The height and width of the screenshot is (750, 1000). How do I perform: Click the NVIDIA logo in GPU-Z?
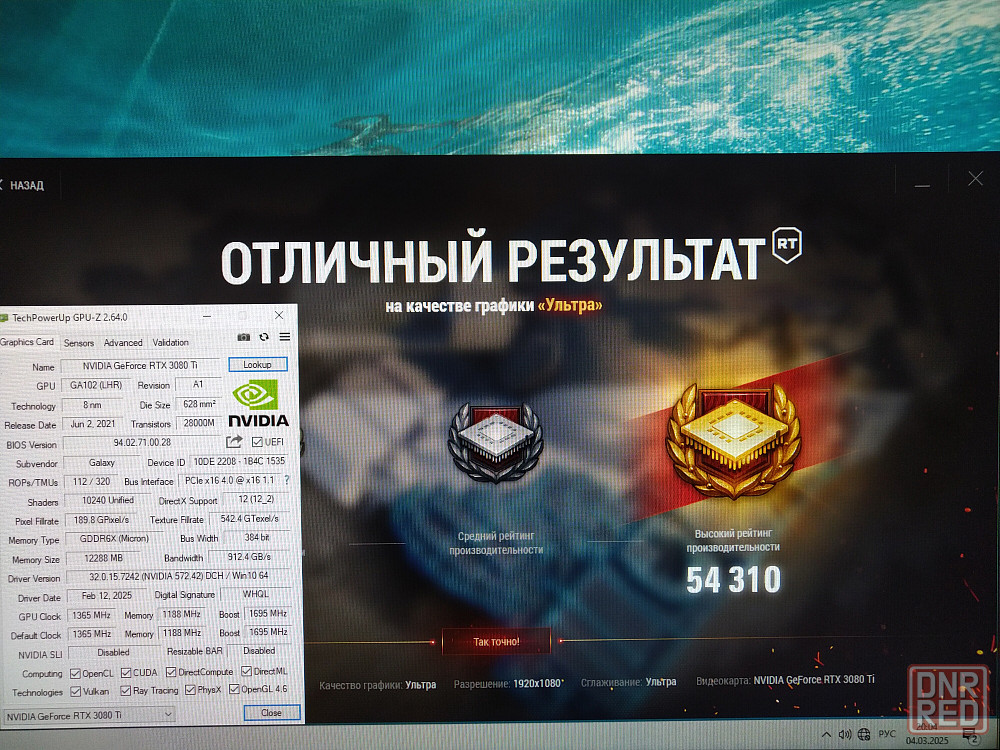tap(258, 403)
